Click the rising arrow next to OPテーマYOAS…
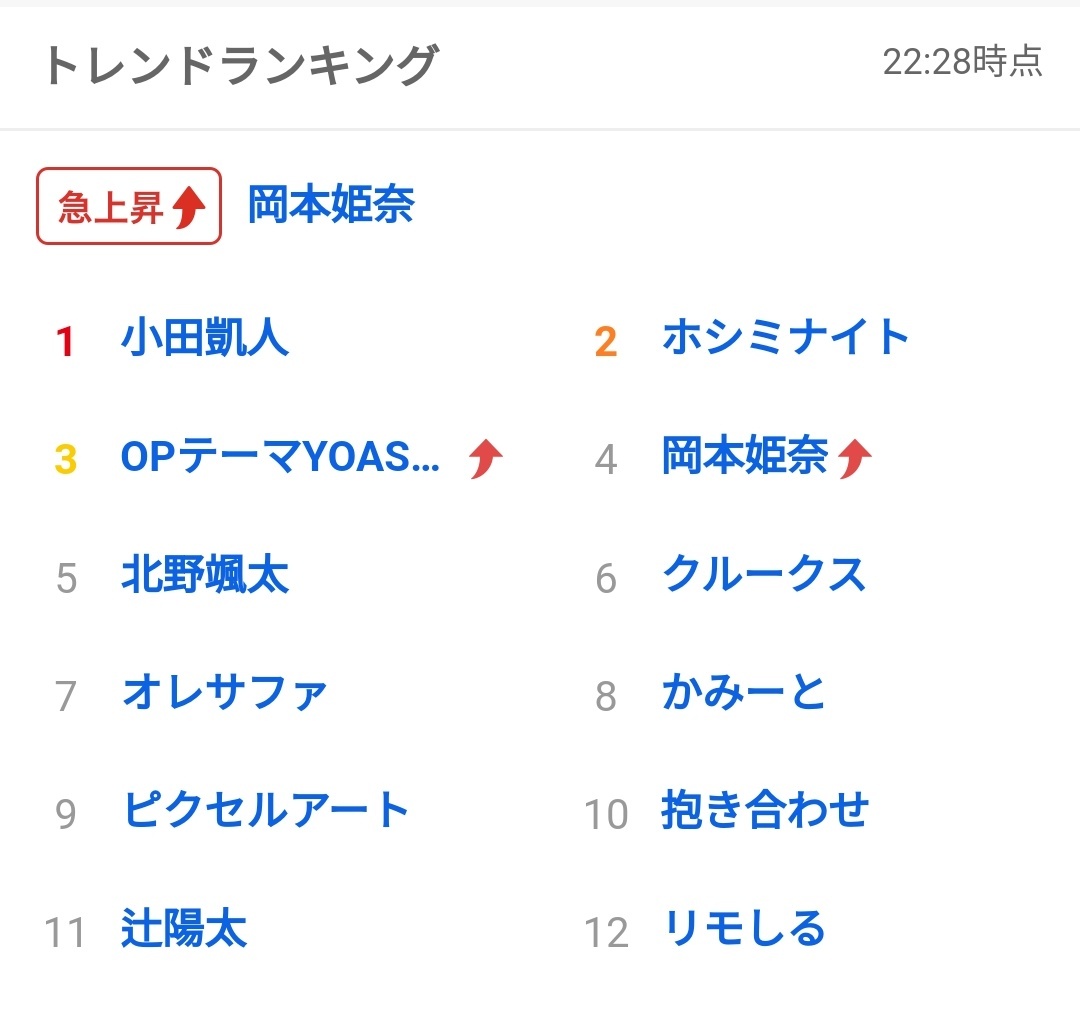 click(486, 459)
